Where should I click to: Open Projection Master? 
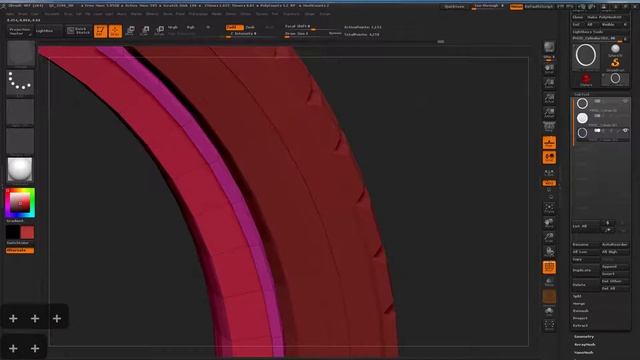(x=20, y=31)
